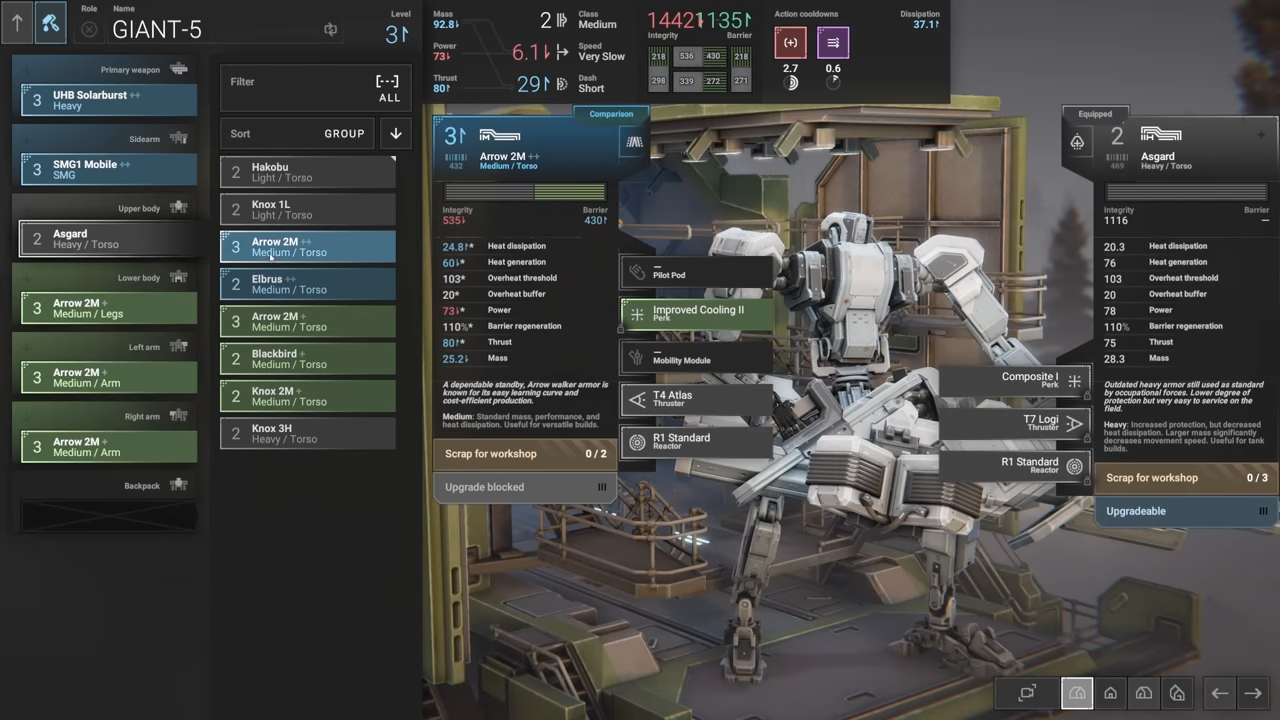Select the second base view icon
The image size is (1280, 720).
pyautogui.click(x=1110, y=693)
